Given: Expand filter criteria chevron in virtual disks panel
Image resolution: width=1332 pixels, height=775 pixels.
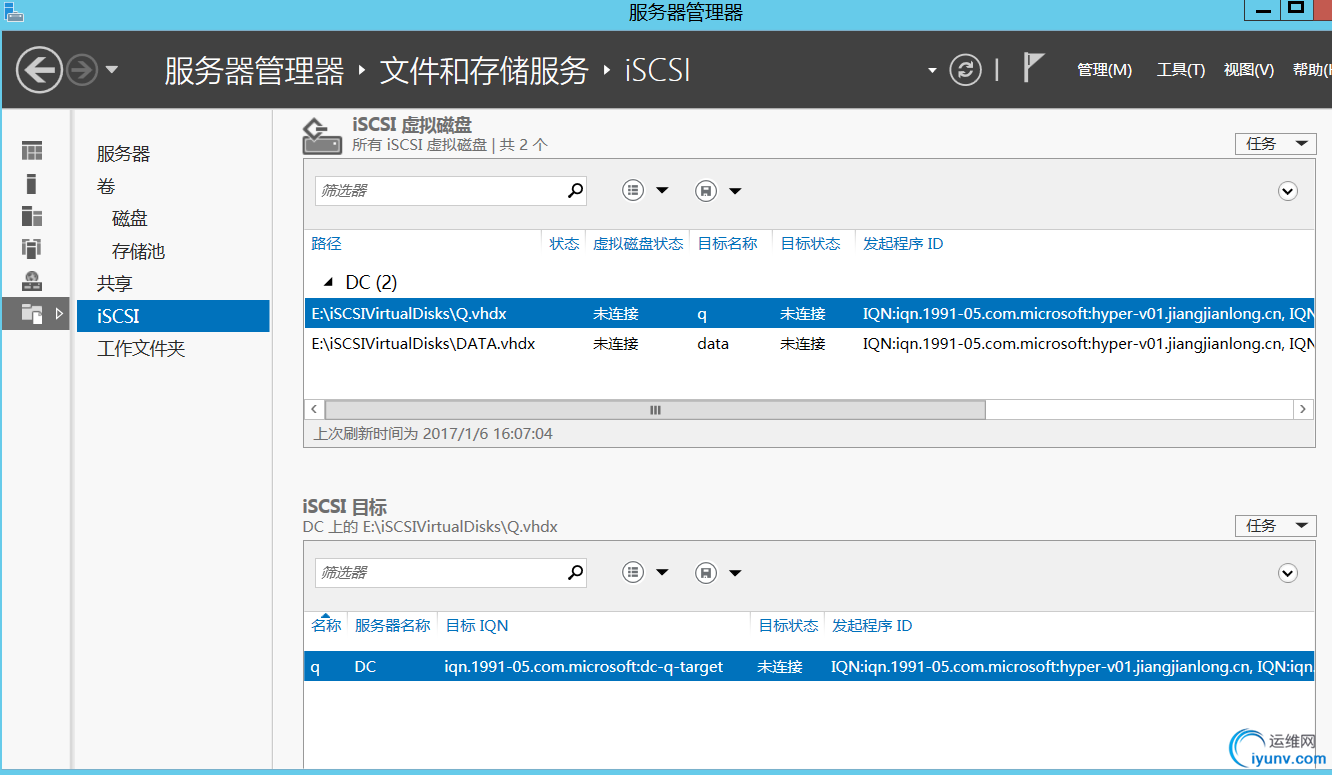Looking at the screenshot, I should coord(1288,191).
